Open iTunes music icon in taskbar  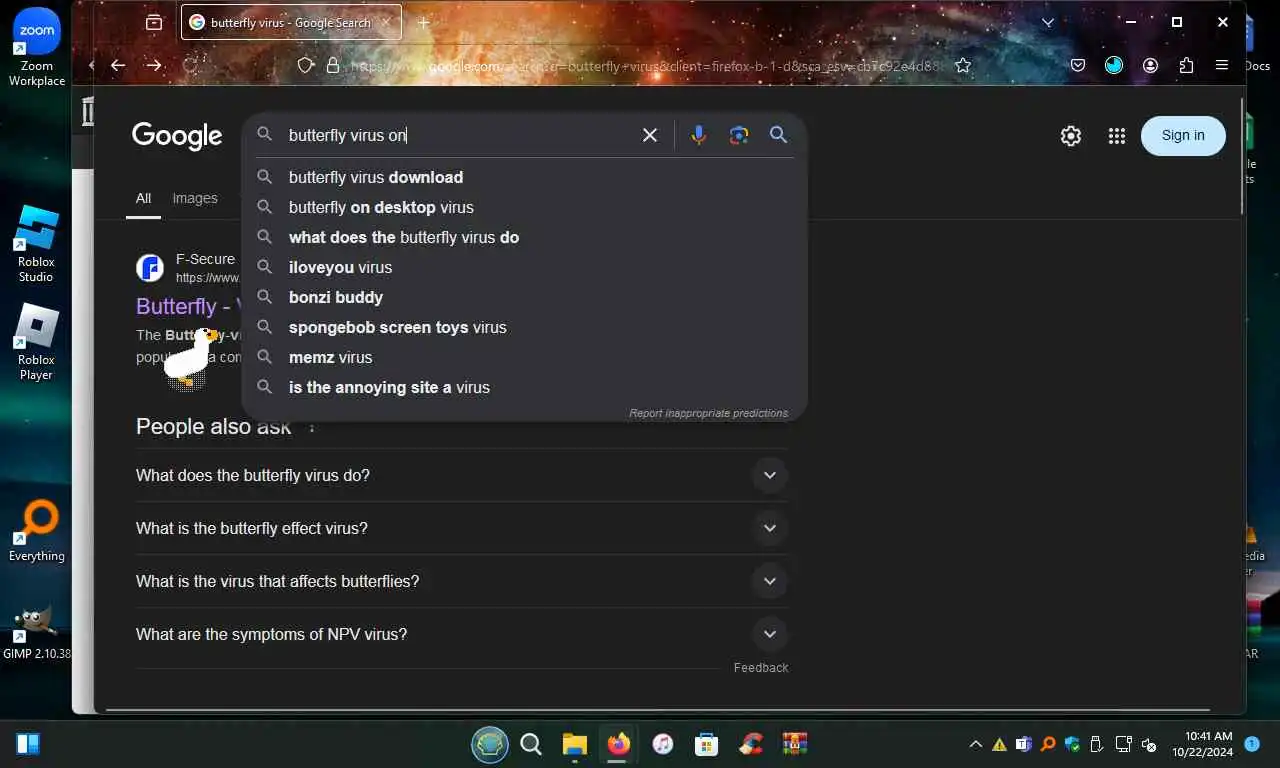[x=663, y=744]
